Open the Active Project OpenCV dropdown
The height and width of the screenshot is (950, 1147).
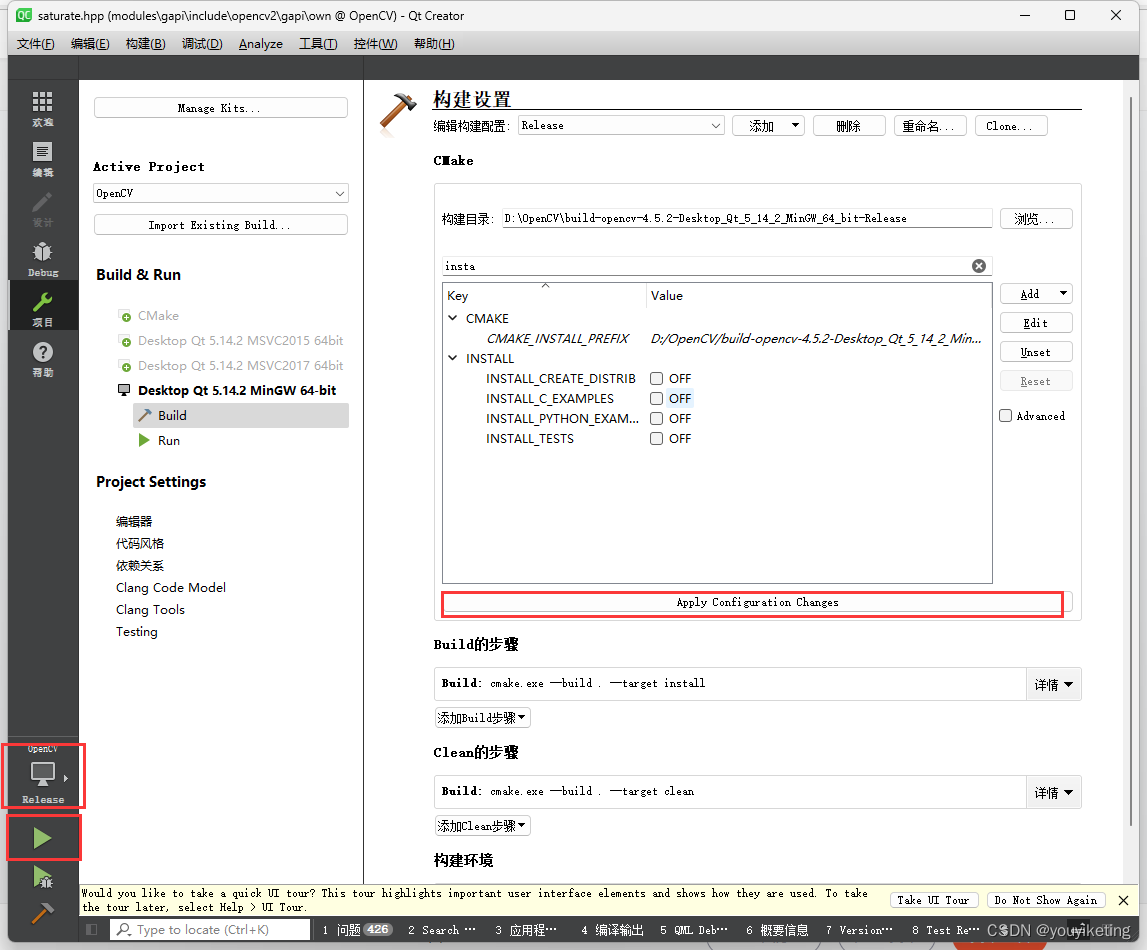pos(221,193)
